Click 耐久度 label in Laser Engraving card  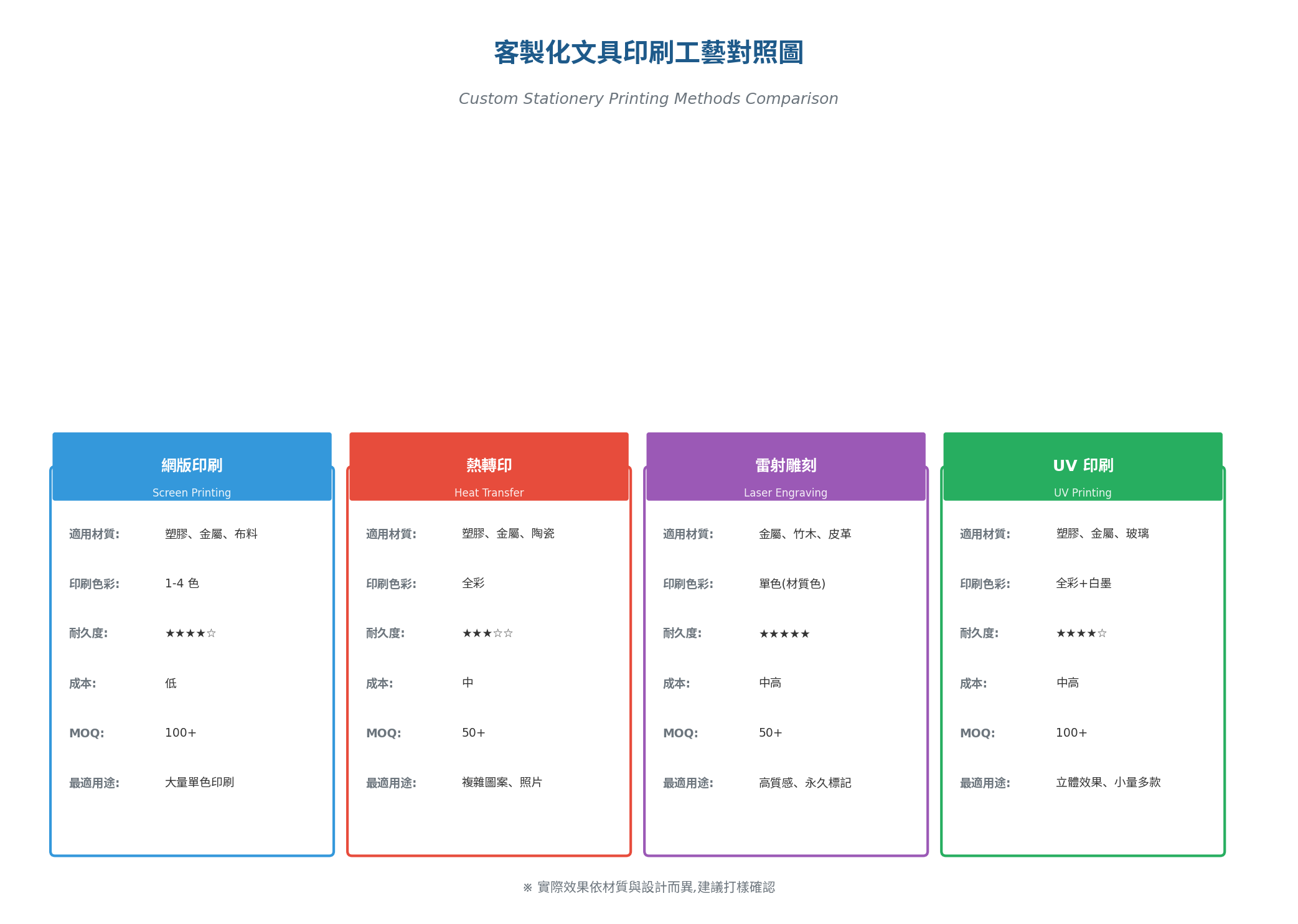point(682,633)
